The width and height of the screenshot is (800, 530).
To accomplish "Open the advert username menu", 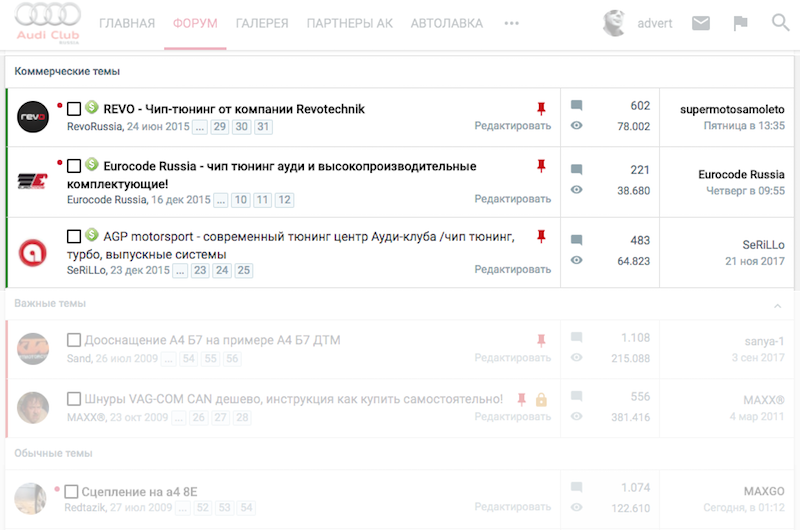I will point(655,23).
